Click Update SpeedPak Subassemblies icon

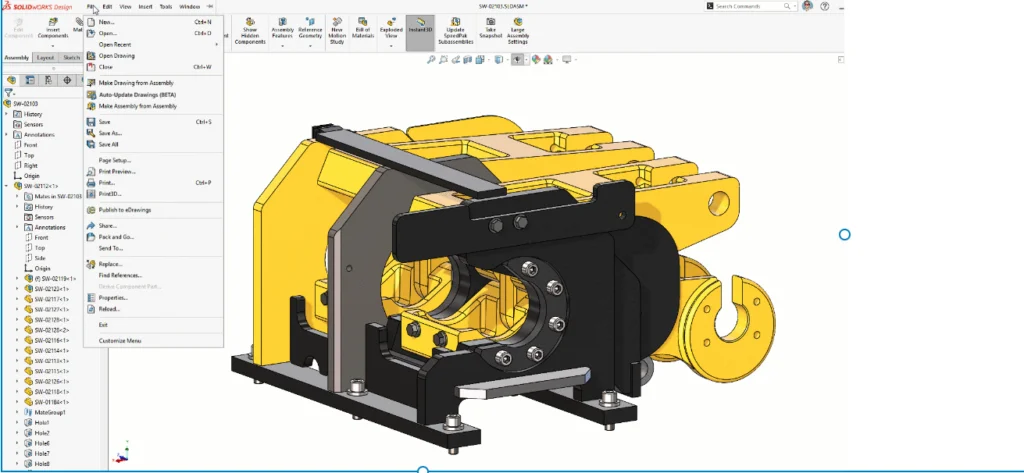point(455,22)
